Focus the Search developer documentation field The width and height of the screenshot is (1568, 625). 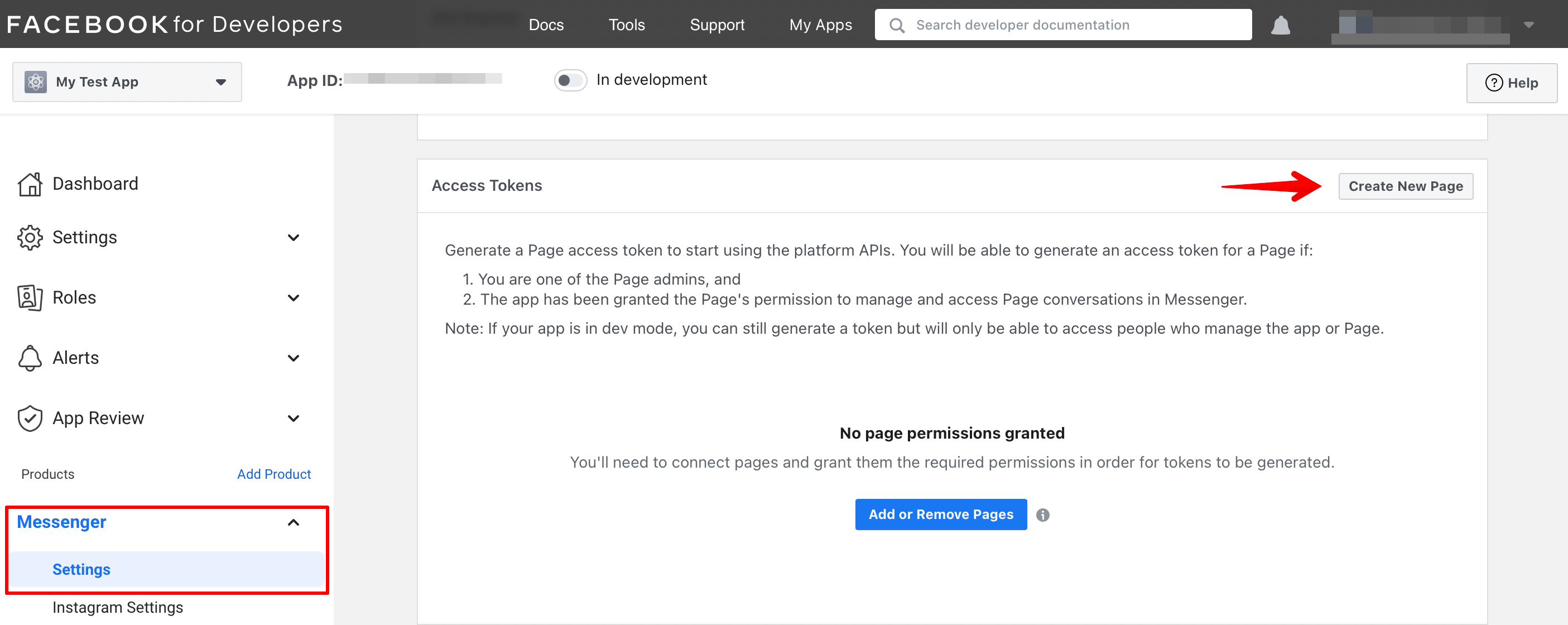pyautogui.click(x=1063, y=25)
